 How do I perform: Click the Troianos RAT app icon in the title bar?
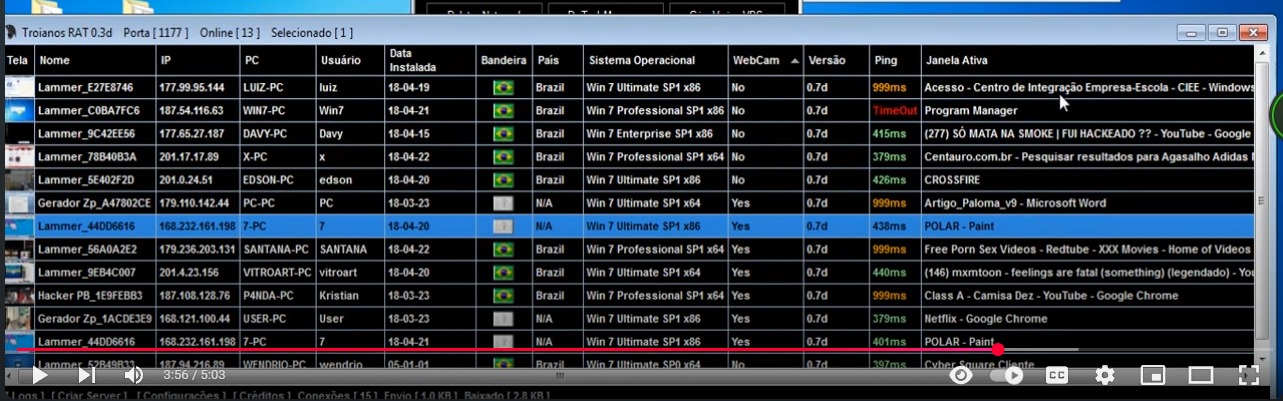point(12,32)
